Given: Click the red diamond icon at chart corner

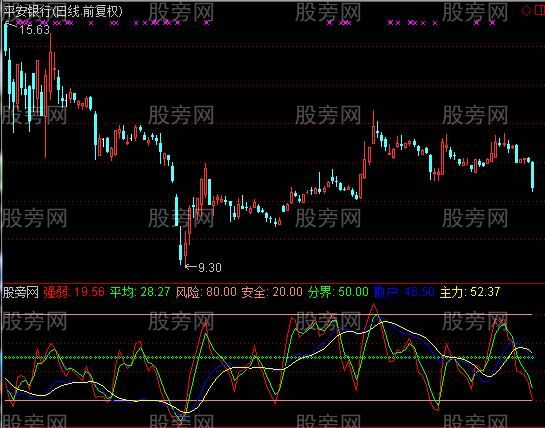Looking at the screenshot, I should (527, 11).
